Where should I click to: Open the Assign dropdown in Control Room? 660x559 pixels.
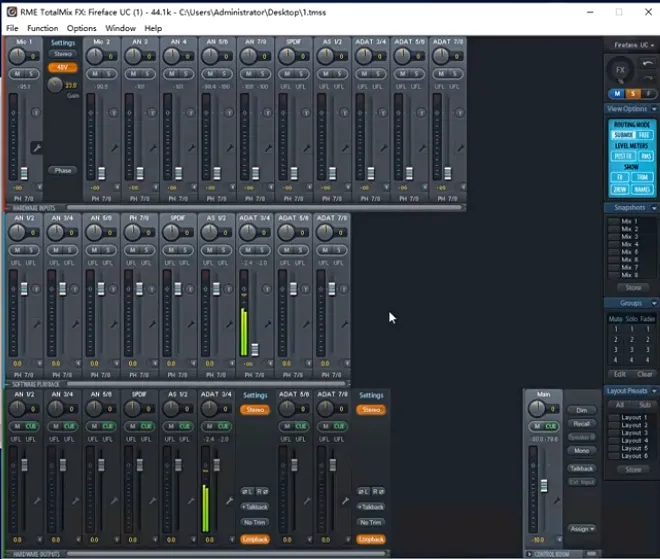pyautogui.click(x=581, y=529)
